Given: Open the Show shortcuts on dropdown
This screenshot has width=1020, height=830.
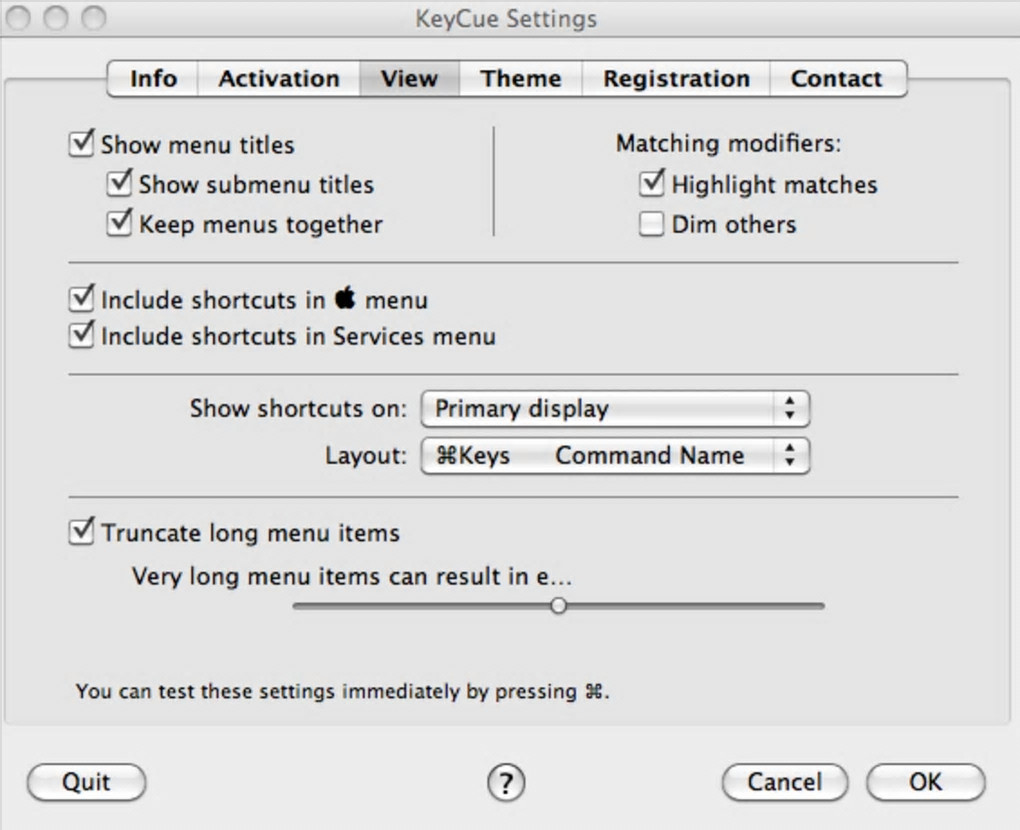Looking at the screenshot, I should pos(614,408).
